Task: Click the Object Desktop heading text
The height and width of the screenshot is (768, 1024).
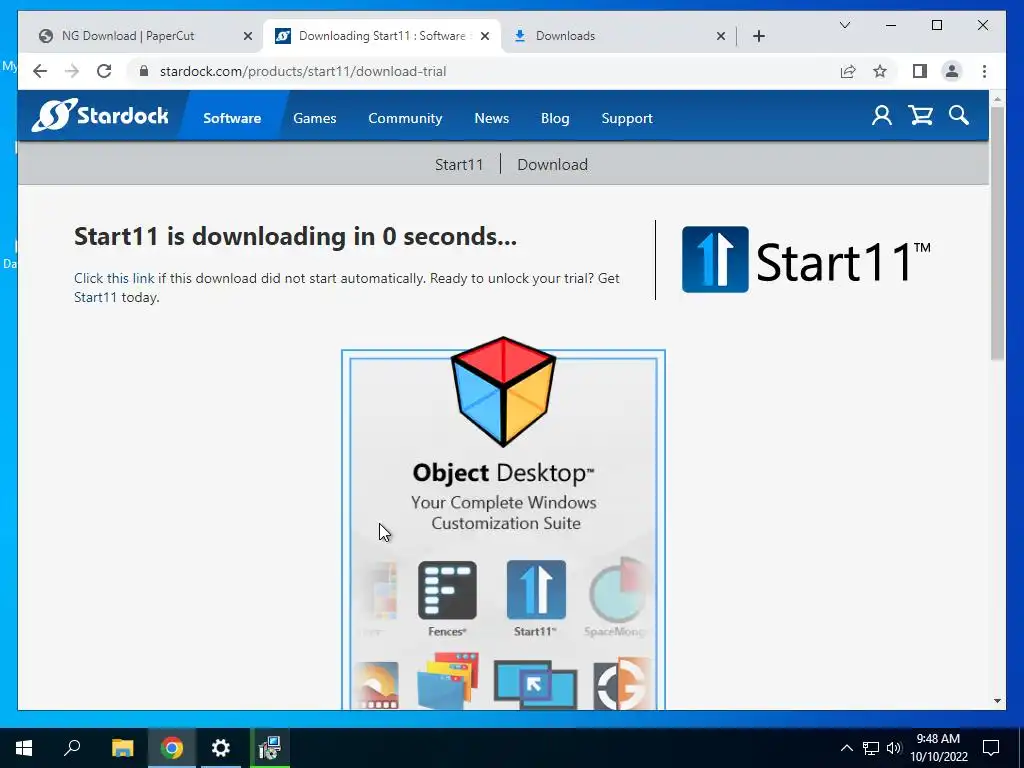Action: click(x=504, y=473)
